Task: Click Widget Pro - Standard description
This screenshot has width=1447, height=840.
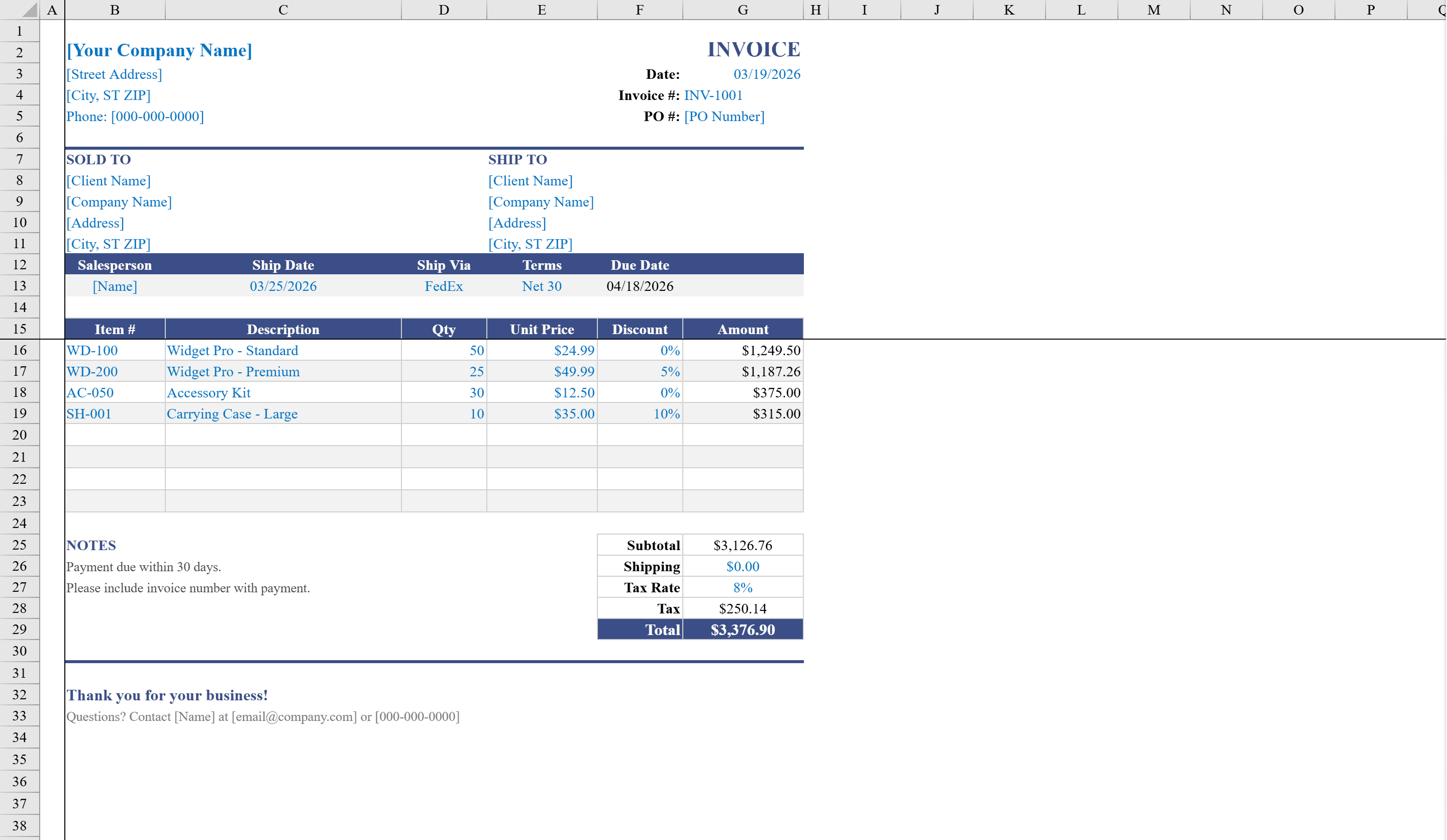Action: tap(283, 350)
